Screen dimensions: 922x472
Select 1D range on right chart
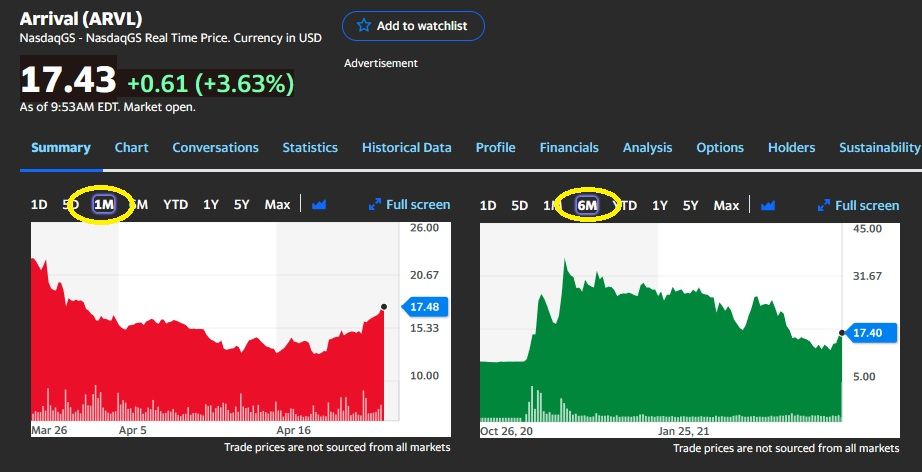[488, 206]
